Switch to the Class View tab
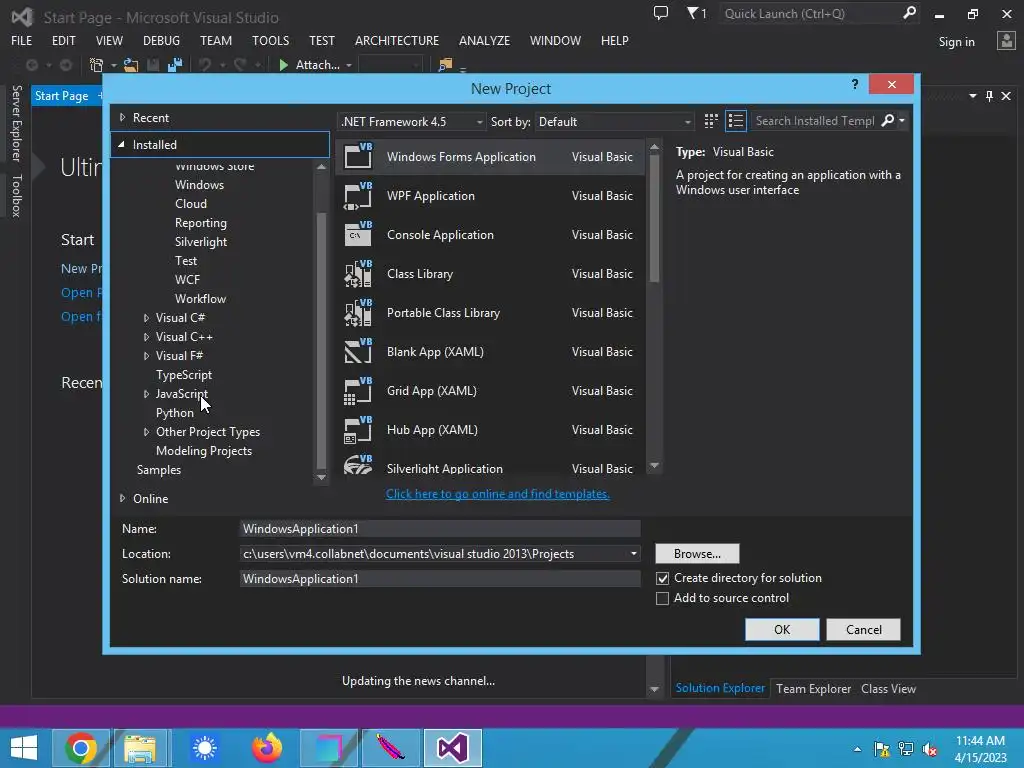Viewport: 1024px width, 768px height. pos(888,688)
